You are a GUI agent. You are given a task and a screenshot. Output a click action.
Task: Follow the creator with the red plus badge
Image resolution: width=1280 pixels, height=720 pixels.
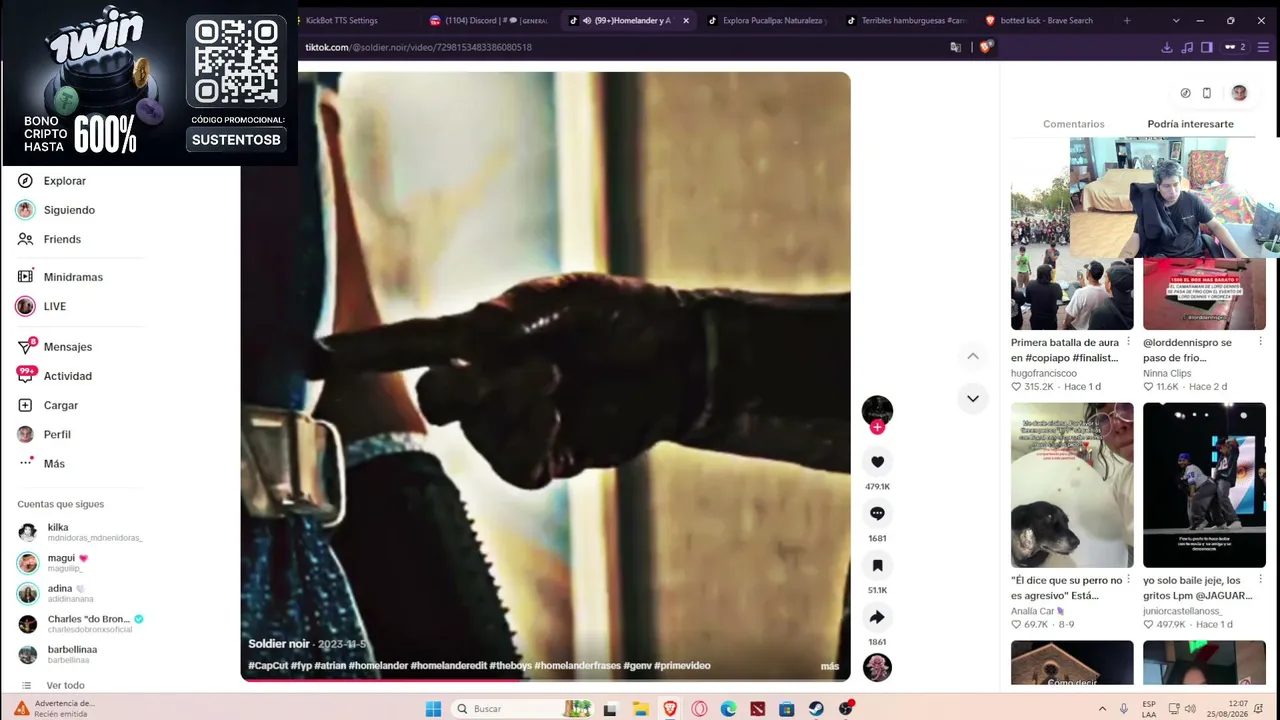pos(877,427)
